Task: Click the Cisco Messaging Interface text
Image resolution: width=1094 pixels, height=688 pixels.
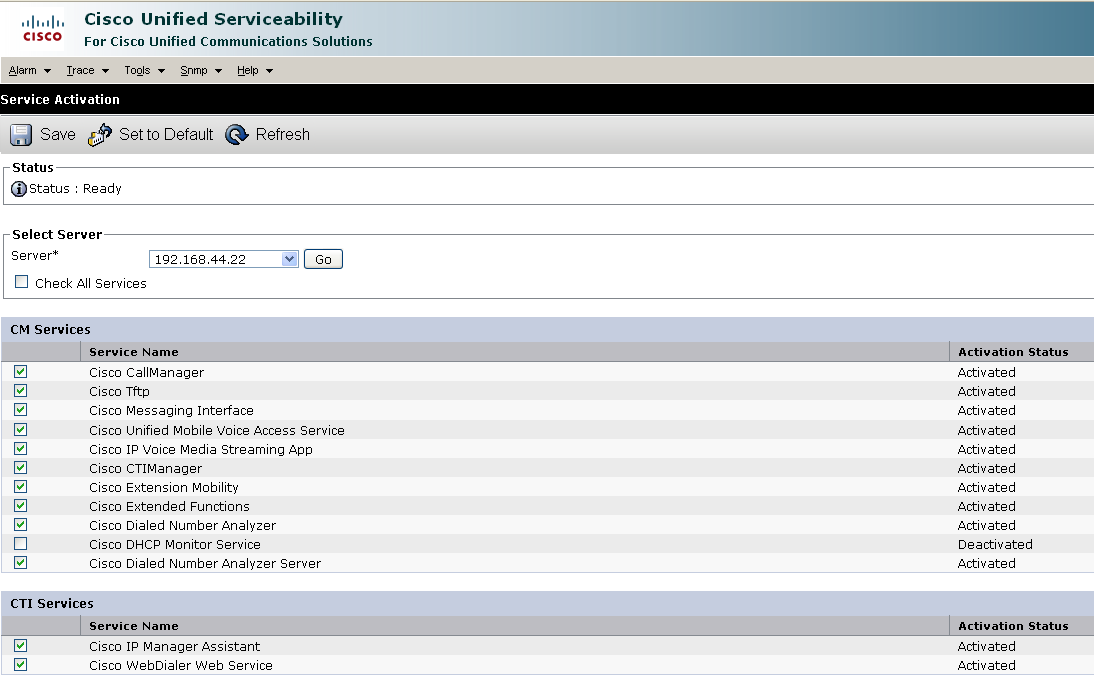Action: click(171, 410)
